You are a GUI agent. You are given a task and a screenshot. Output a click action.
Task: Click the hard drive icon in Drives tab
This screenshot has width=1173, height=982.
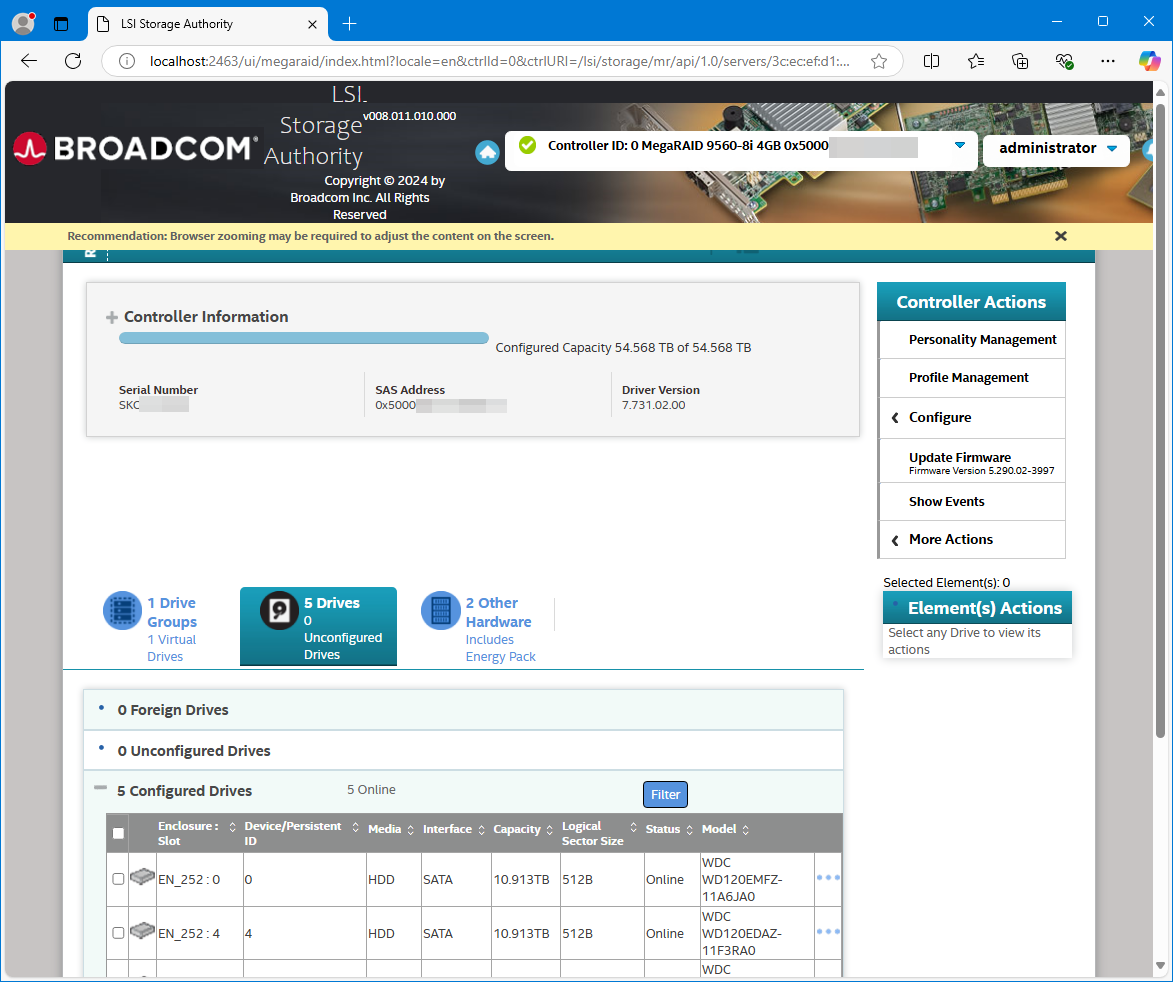coord(279,610)
